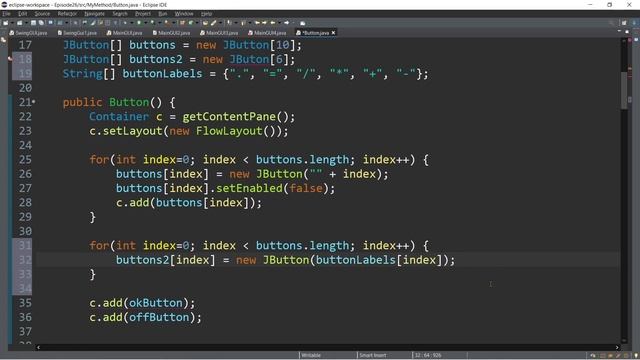Viewport: 640px width, 360px height.
Task: Click the Pin Editor toolbar icon
Action: pyautogui.click(x=302, y=23)
